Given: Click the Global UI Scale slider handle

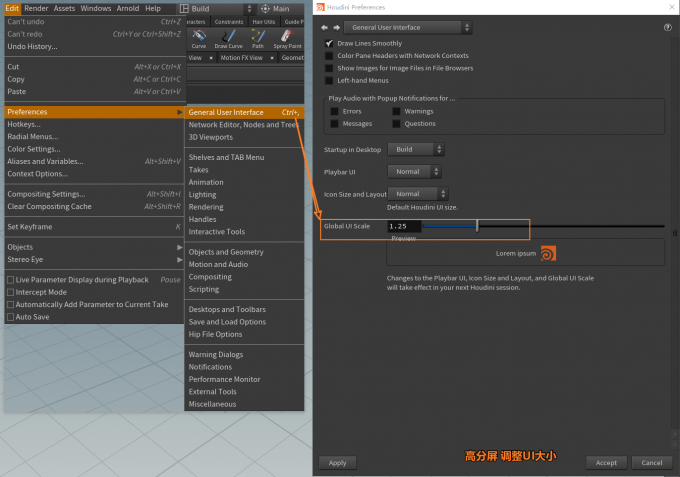Looking at the screenshot, I should (477, 227).
